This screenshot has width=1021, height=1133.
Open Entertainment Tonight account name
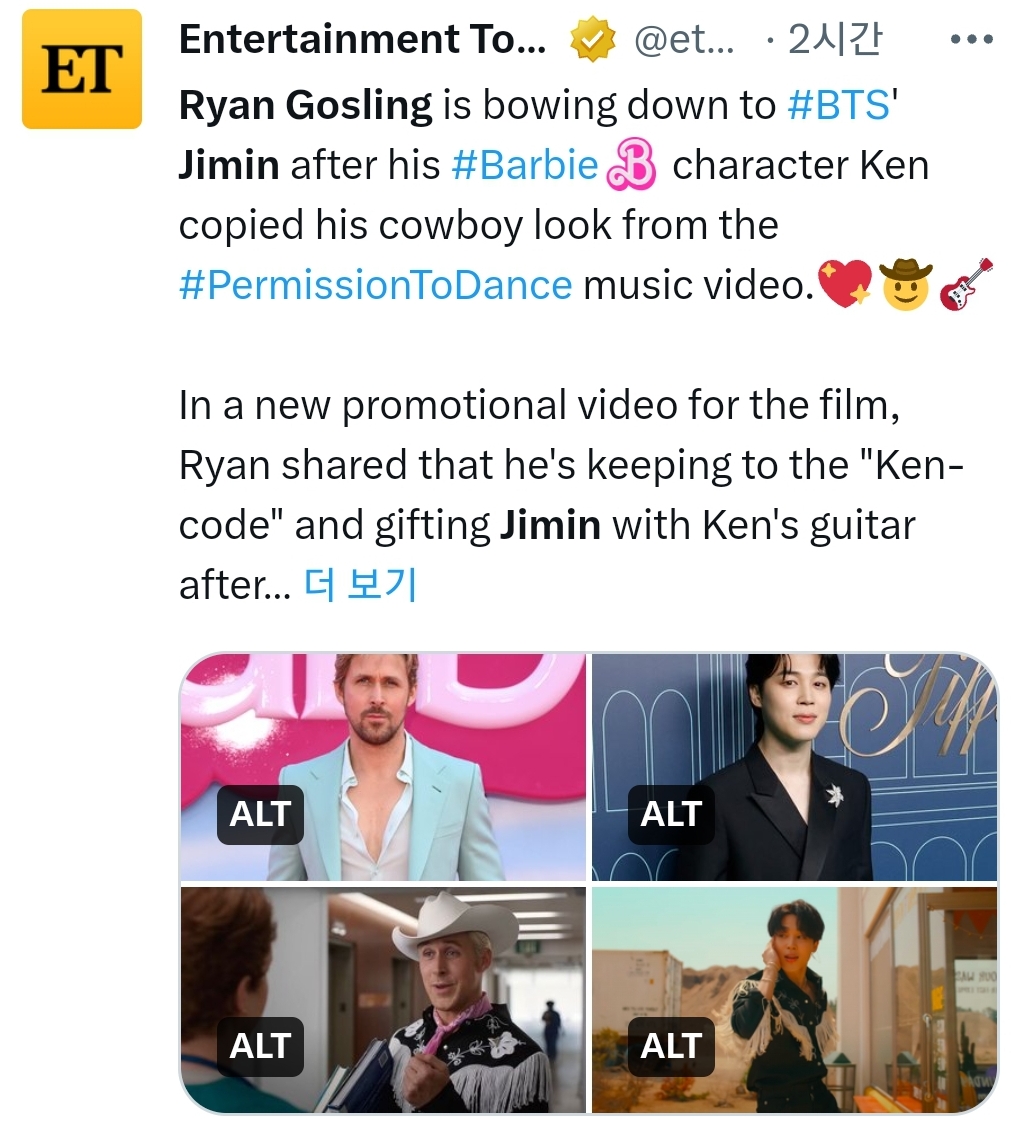363,39
